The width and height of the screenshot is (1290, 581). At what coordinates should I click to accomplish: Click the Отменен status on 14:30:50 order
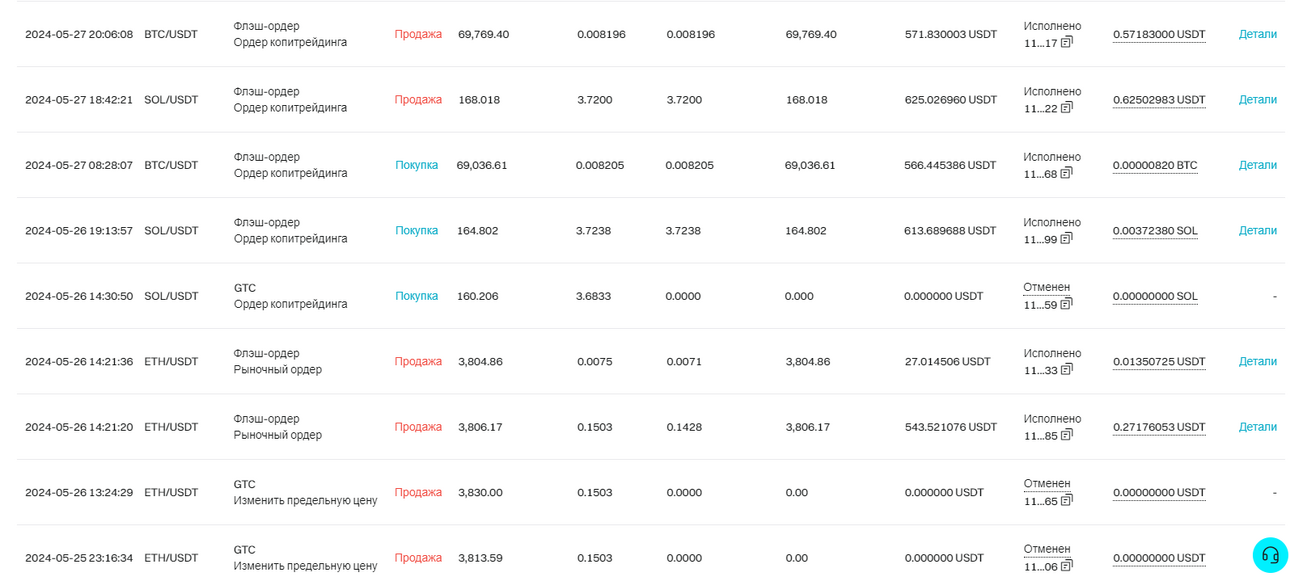point(1046,287)
